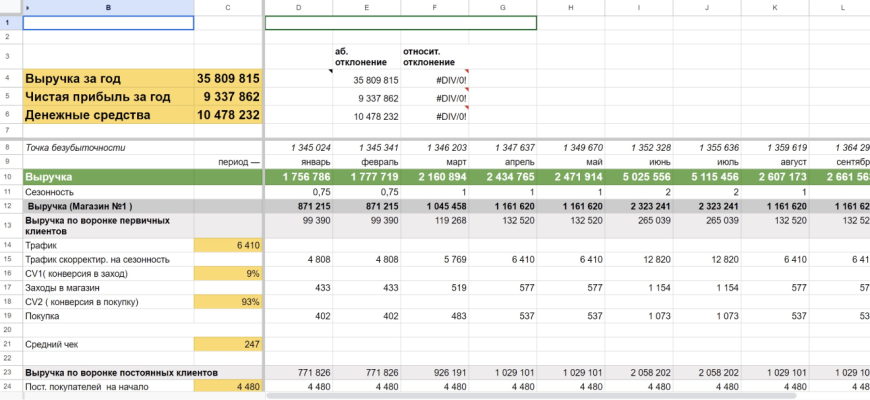870x400 pixels.
Task: Select the column F header
Action: [x=434, y=8]
